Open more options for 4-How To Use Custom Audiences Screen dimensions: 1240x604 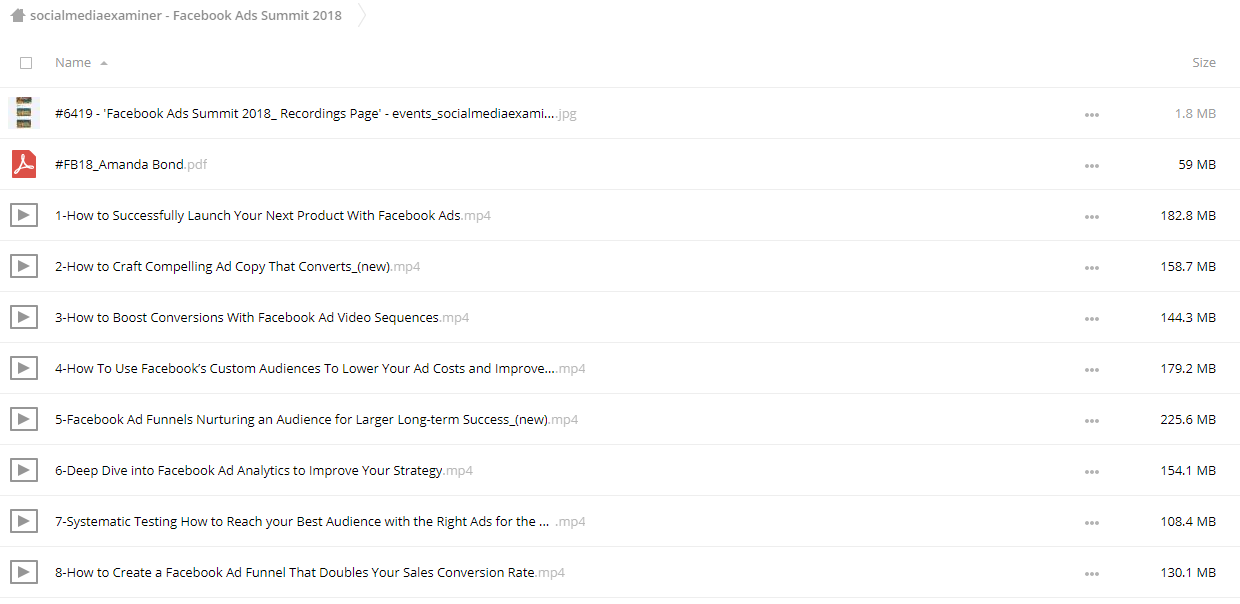(1092, 370)
